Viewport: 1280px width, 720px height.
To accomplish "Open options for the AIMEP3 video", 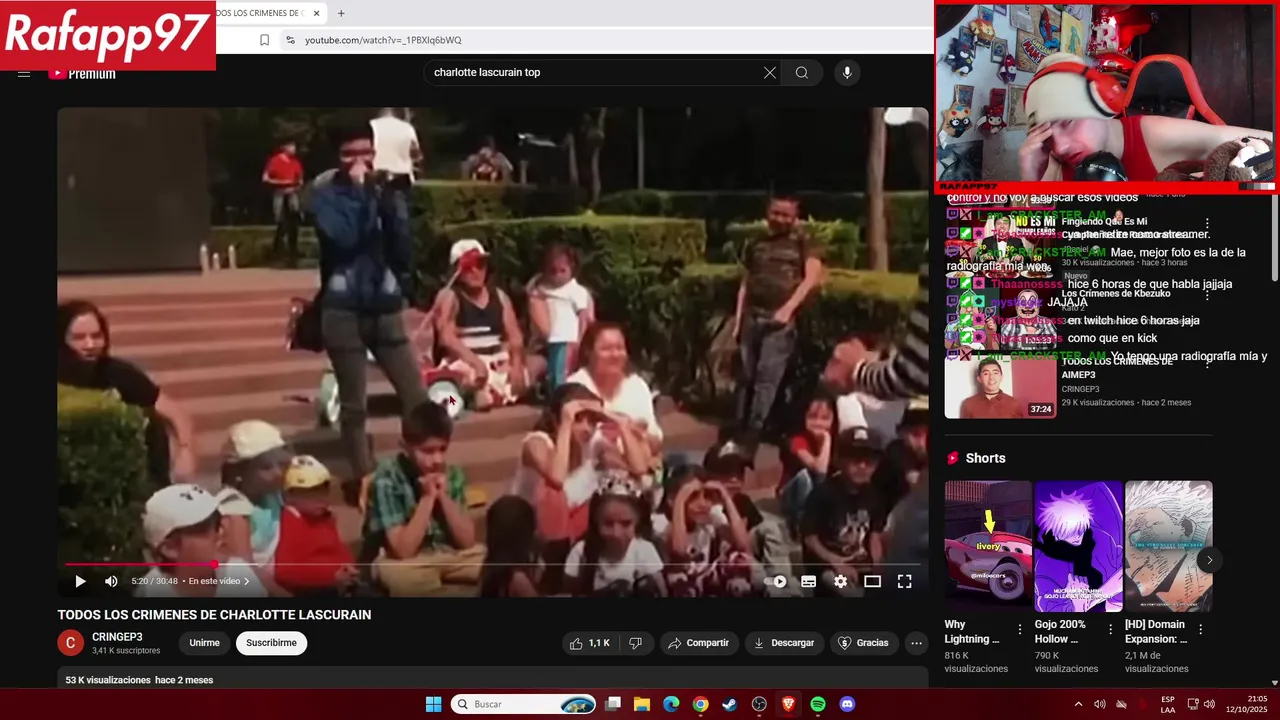I will click(1207, 362).
